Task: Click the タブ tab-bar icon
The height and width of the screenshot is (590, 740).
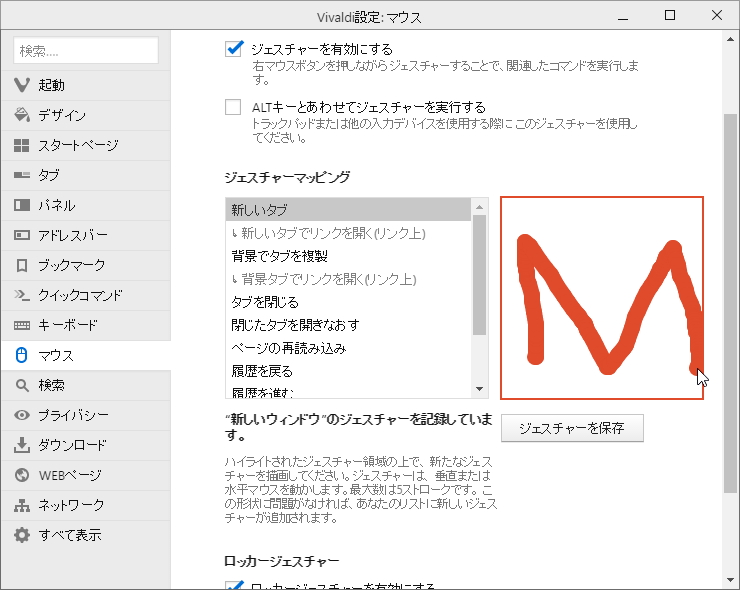Action: click(x=22, y=175)
